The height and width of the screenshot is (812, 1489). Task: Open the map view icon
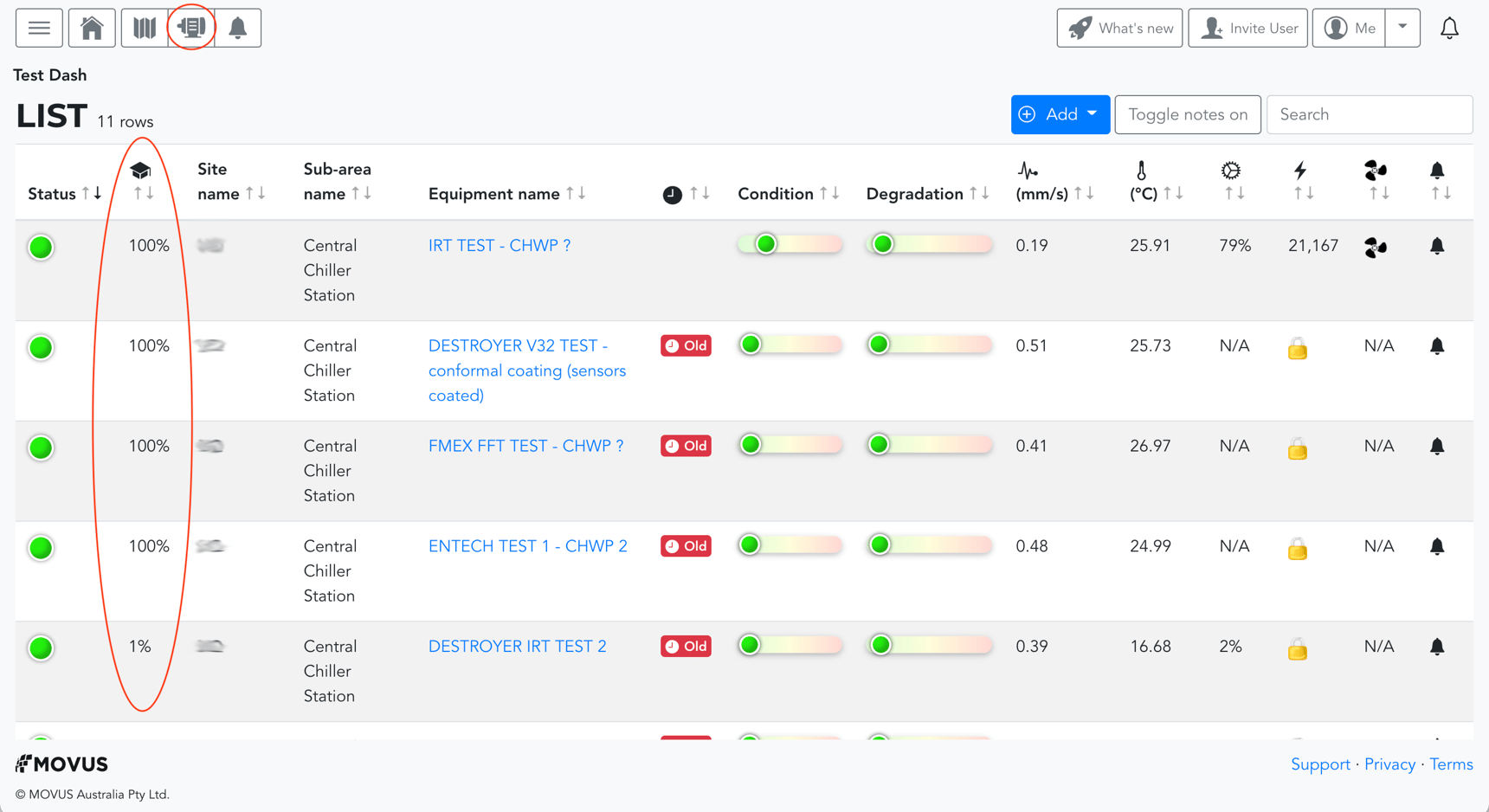click(x=145, y=28)
